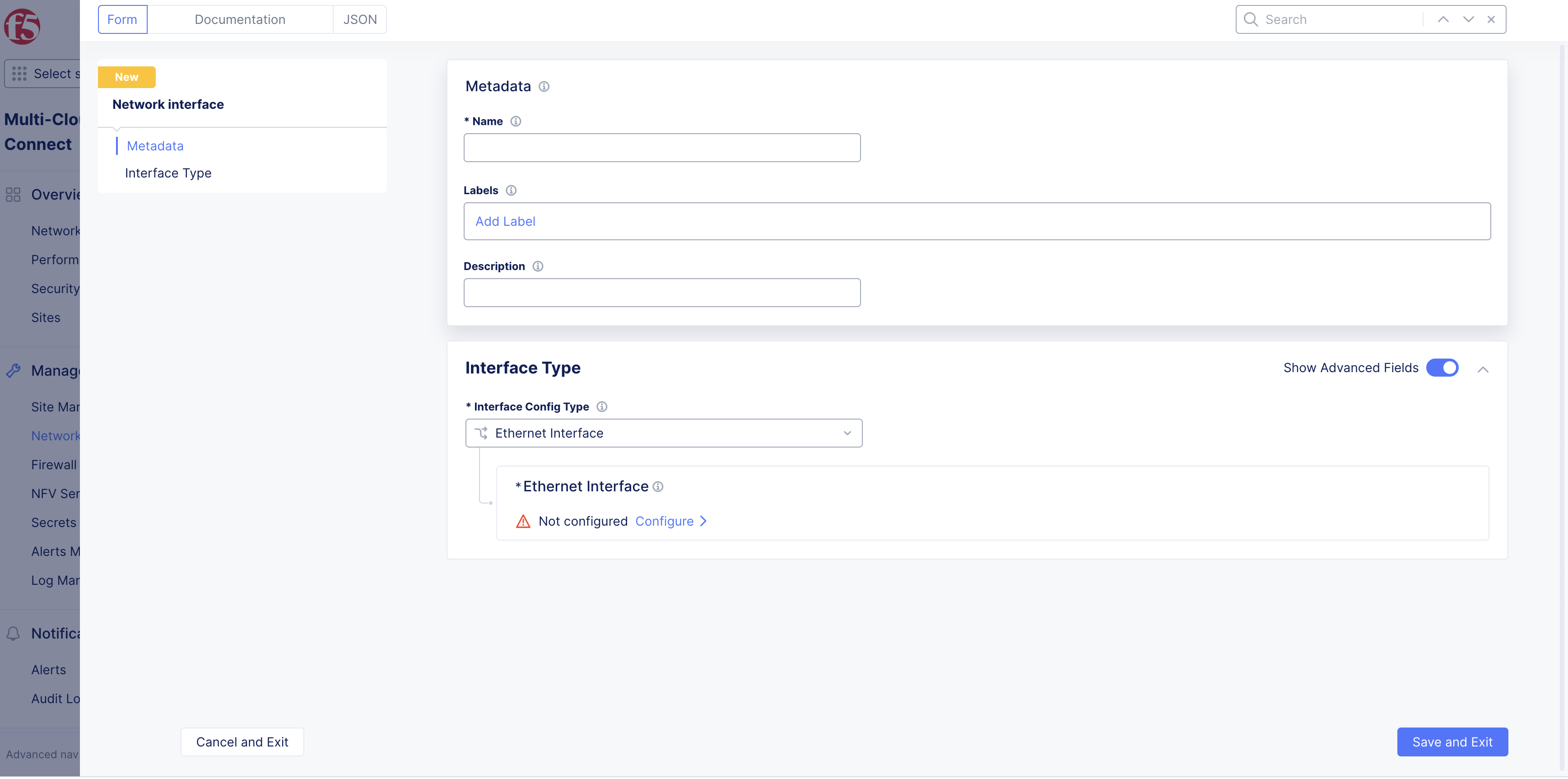Jump to Interface Type in section nav
1568x779 pixels.
pos(168,173)
